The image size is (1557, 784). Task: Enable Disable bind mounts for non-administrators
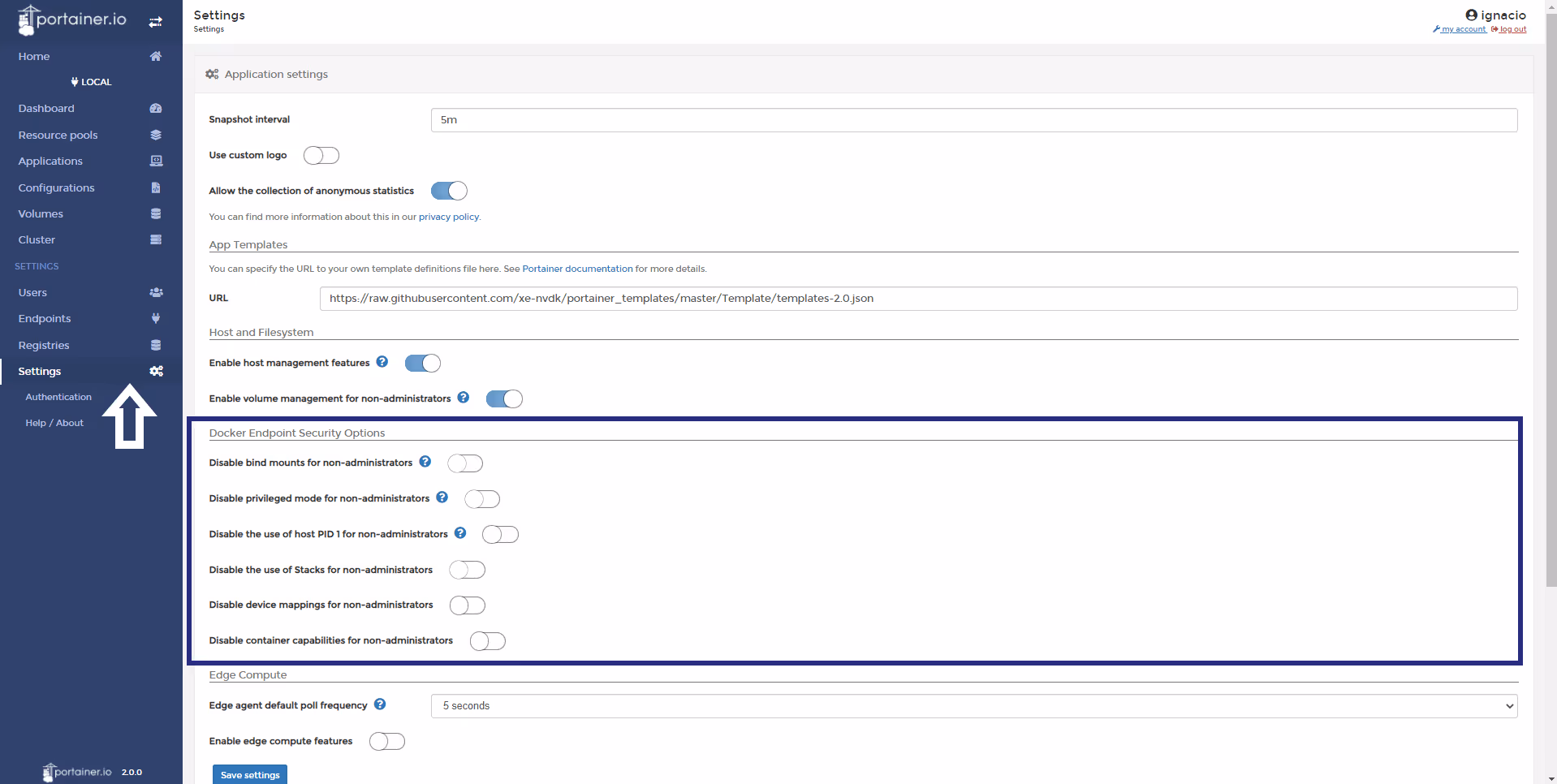click(x=465, y=463)
